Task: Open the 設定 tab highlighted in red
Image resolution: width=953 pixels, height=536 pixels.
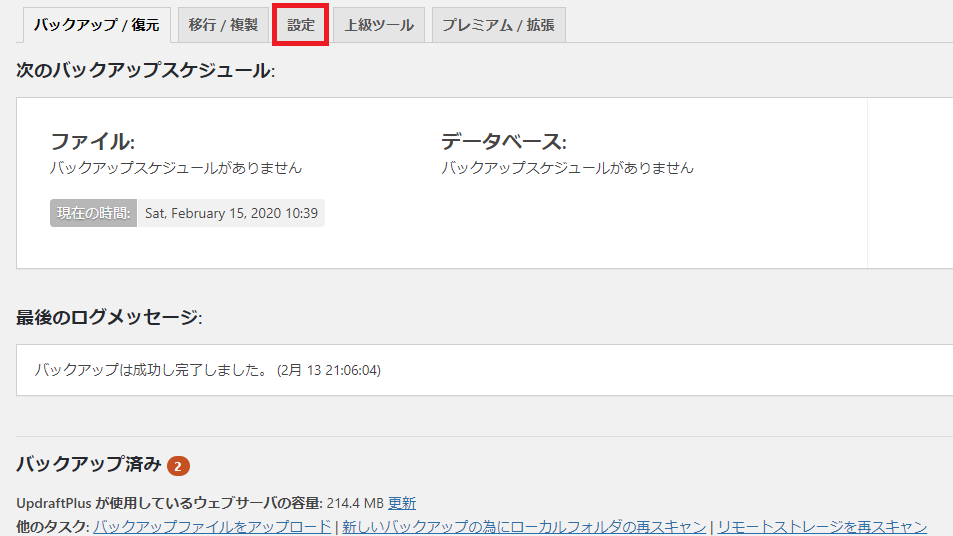Action: click(301, 25)
